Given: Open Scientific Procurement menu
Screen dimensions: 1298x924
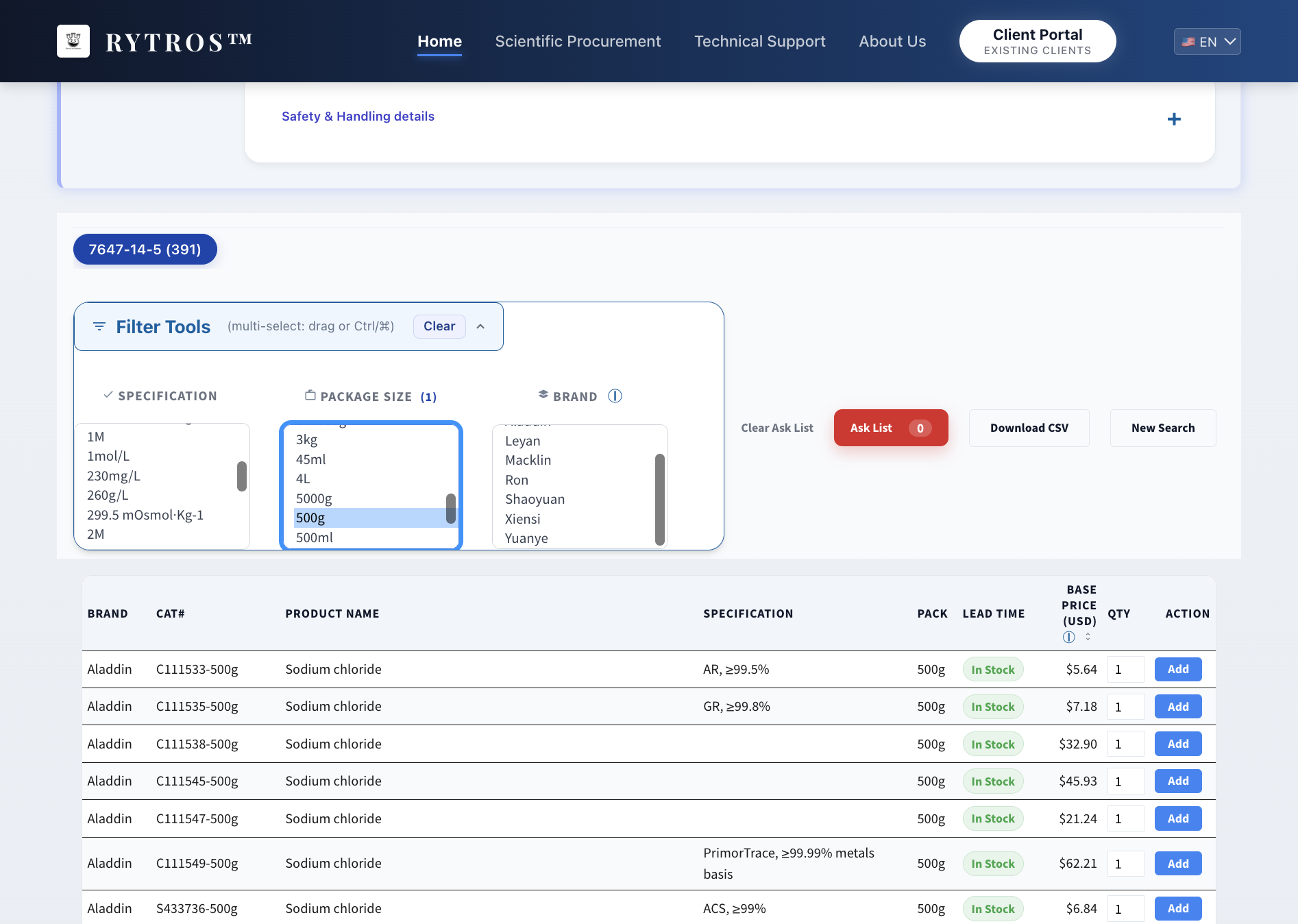Looking at the screenshot, I should click(578, 41).
